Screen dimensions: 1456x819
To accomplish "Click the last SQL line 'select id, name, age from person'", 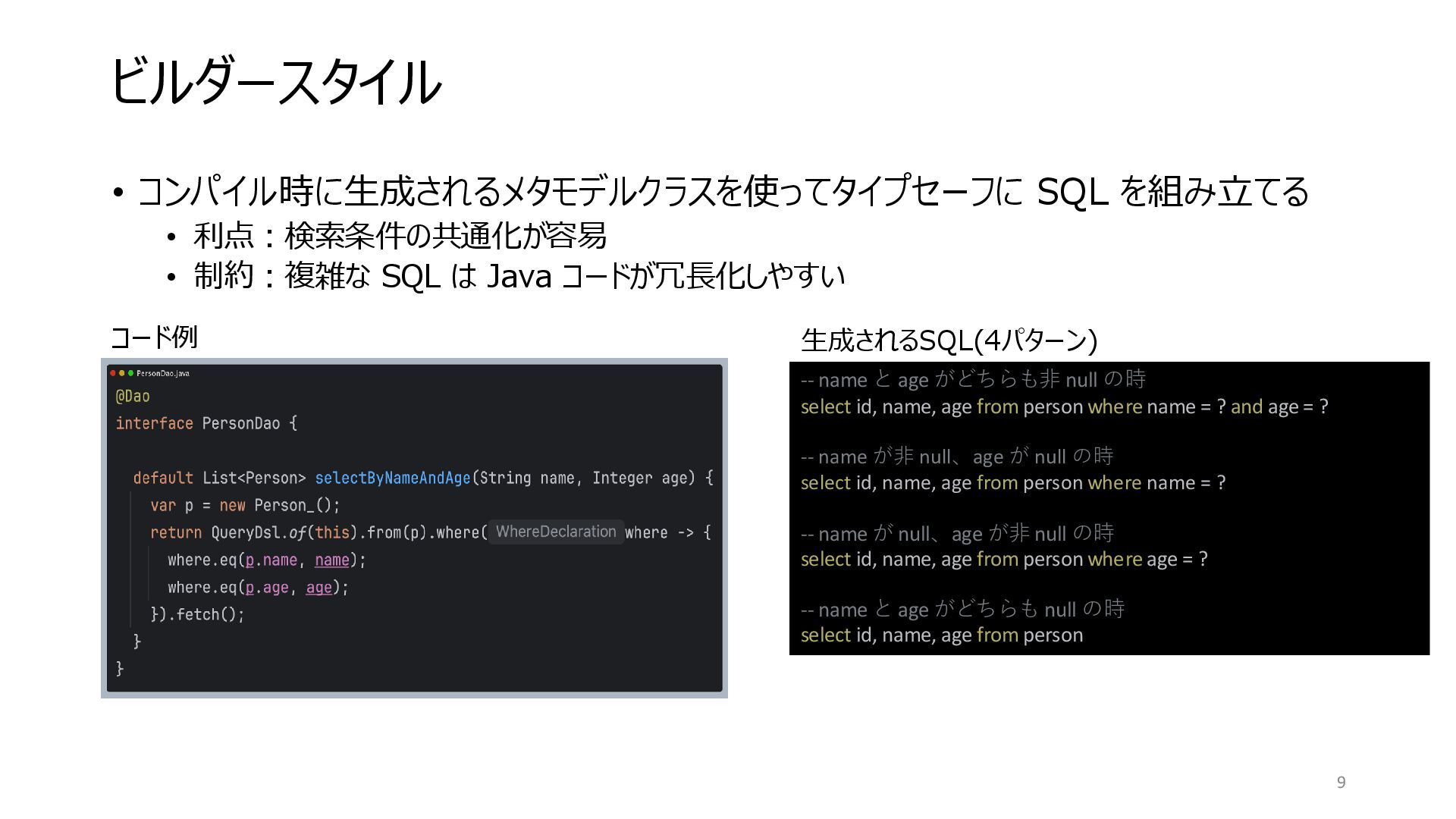I will (941, 635).
